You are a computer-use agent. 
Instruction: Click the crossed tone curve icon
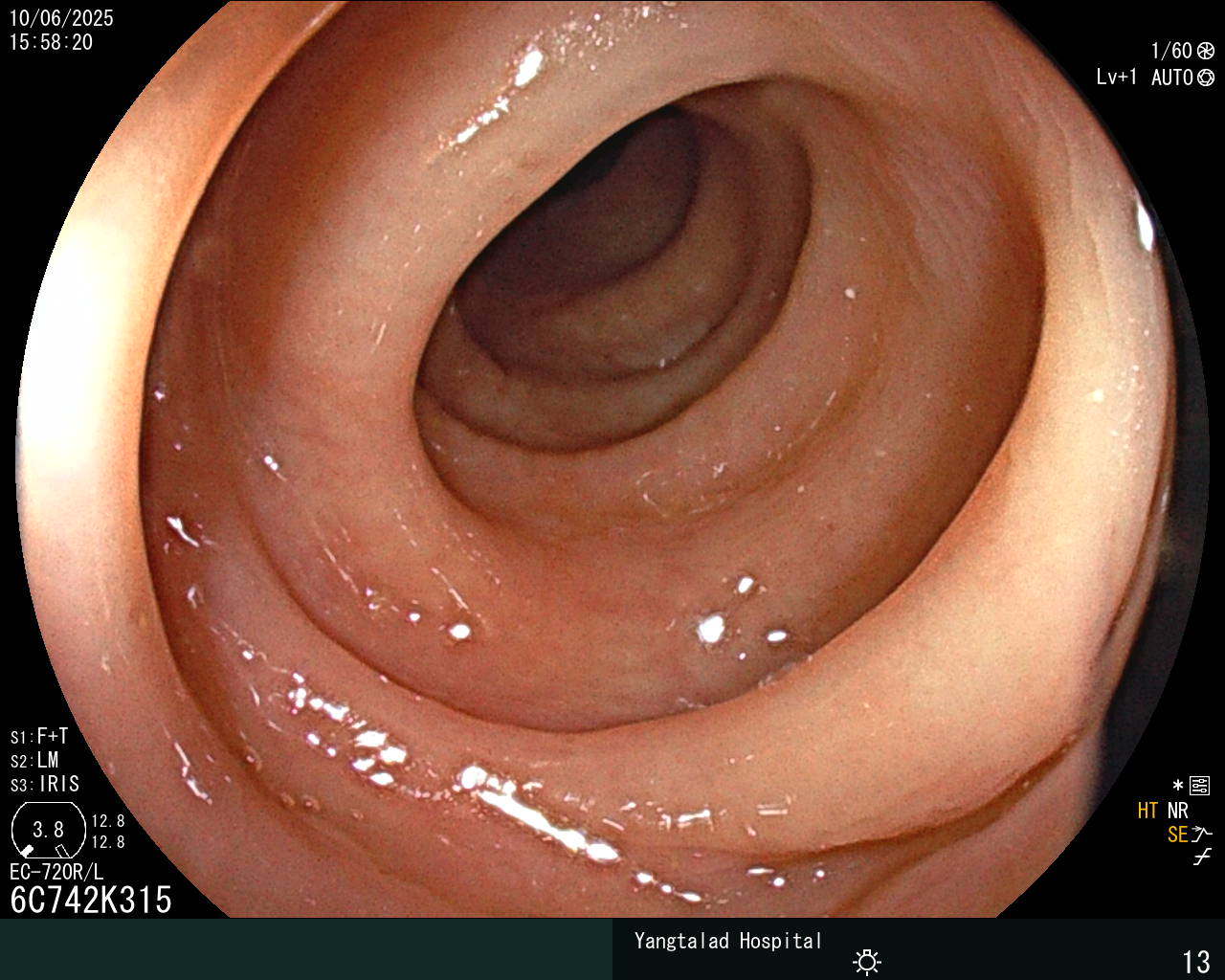point(1202,857)
